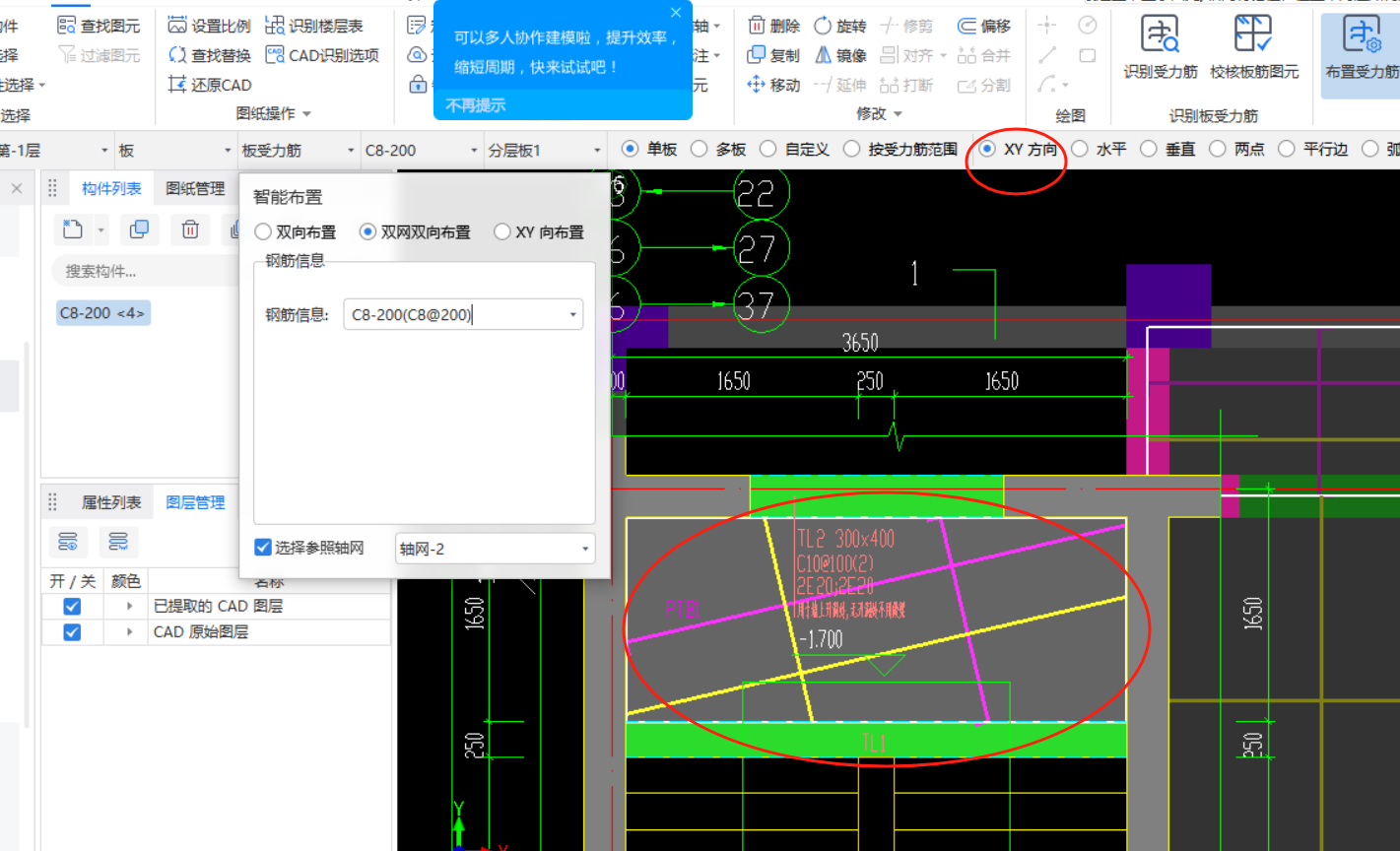Activate the 镜像 mirror tool

[x=840, y=55]
